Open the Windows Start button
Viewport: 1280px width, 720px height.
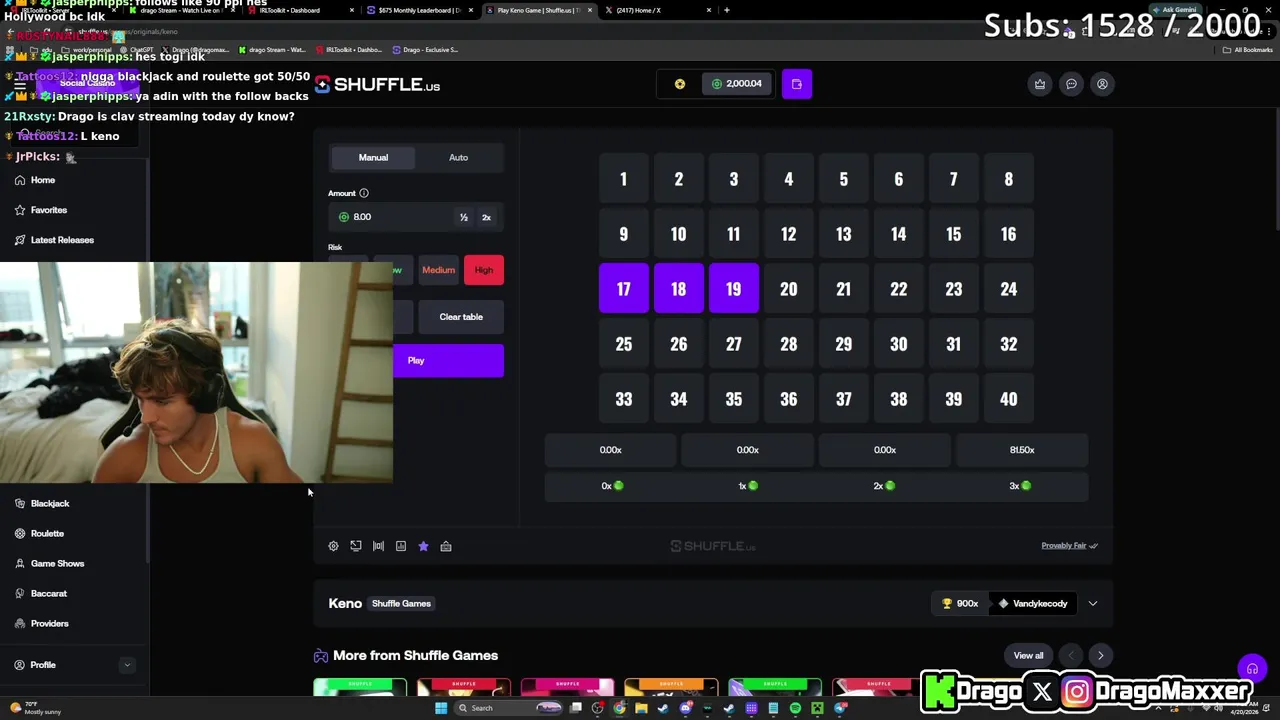440,708
